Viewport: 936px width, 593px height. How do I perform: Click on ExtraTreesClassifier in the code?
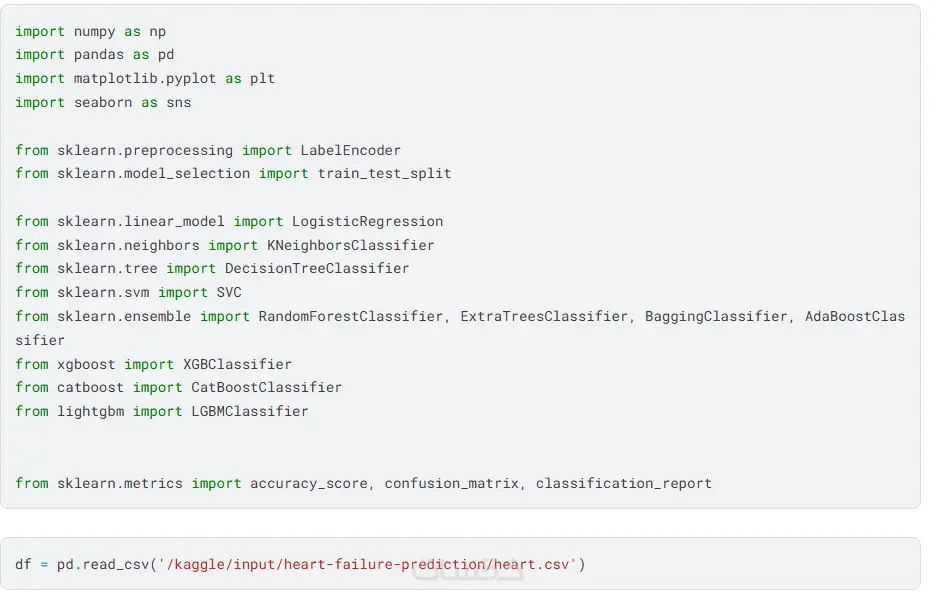tap(543, 316)
